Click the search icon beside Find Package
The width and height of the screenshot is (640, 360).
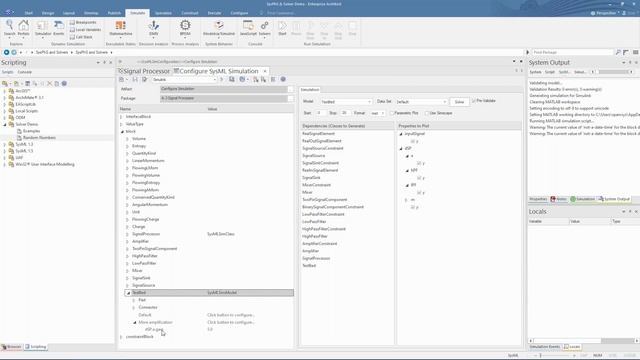tap(618, 52)
